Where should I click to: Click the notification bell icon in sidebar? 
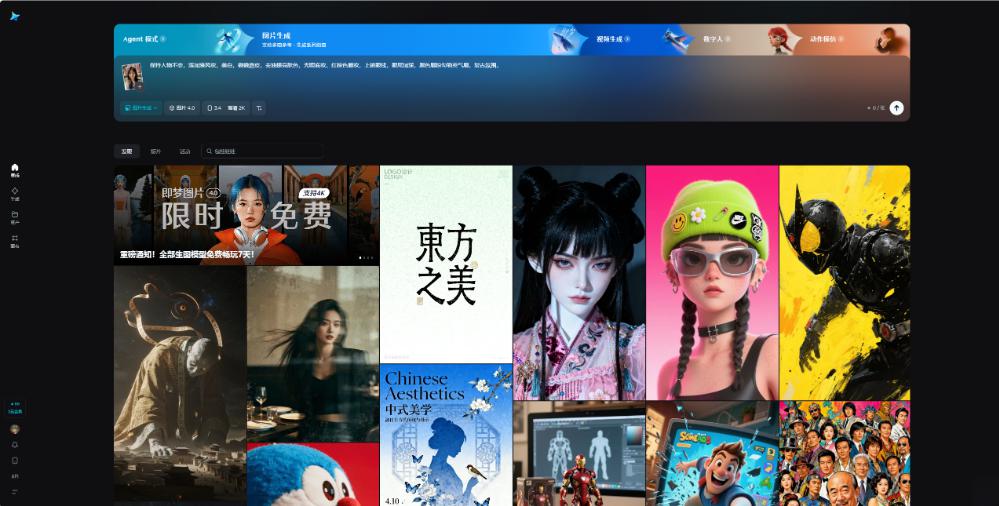click(x=15, y=444)
